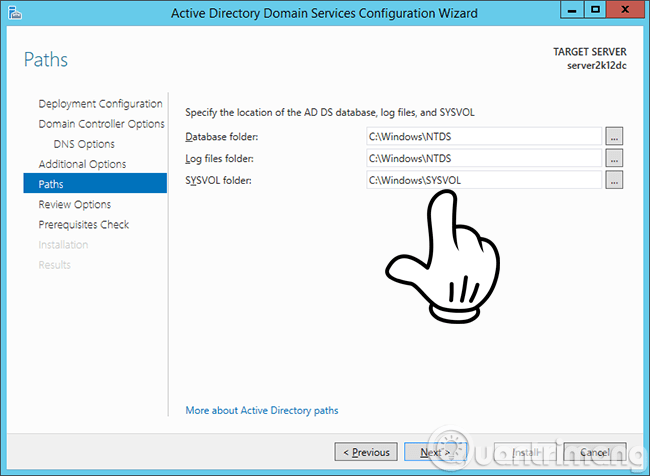Go back with Previous button
Screen dimensions: 650x476
click(366, 452)
